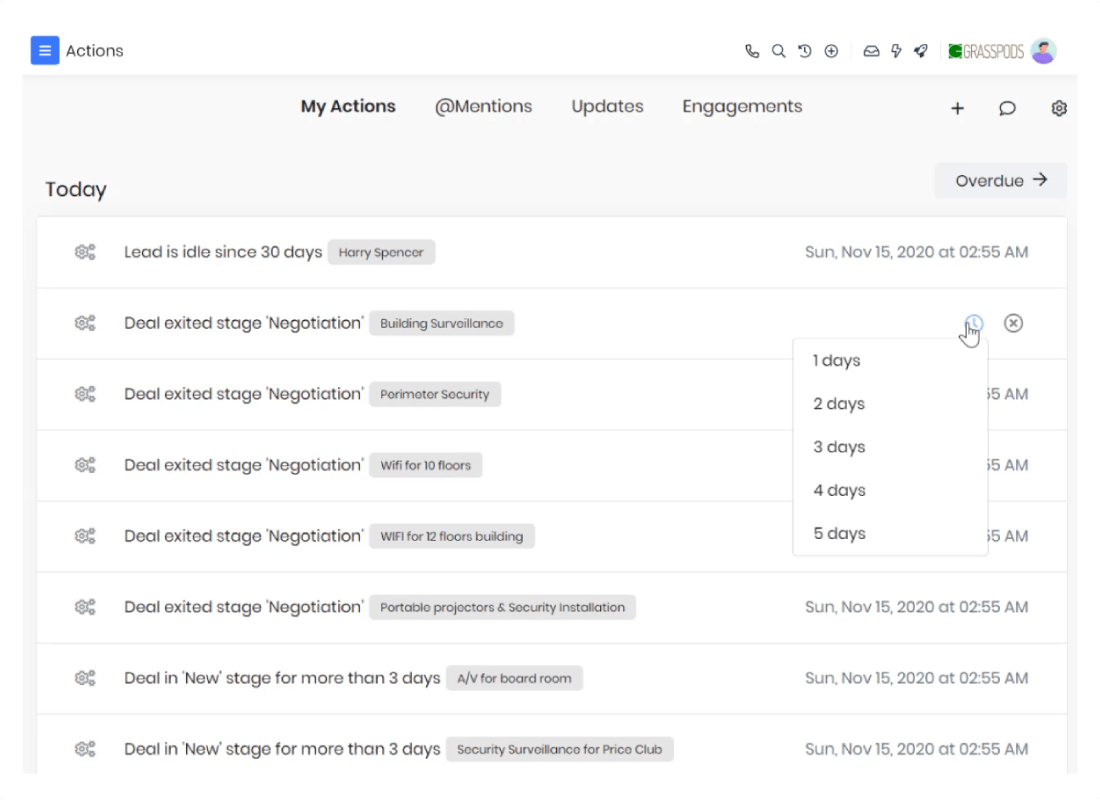The image size is (1100, 800).
Task: Click the 'Overdue' button with arrow
Action: pos(1000,181)
